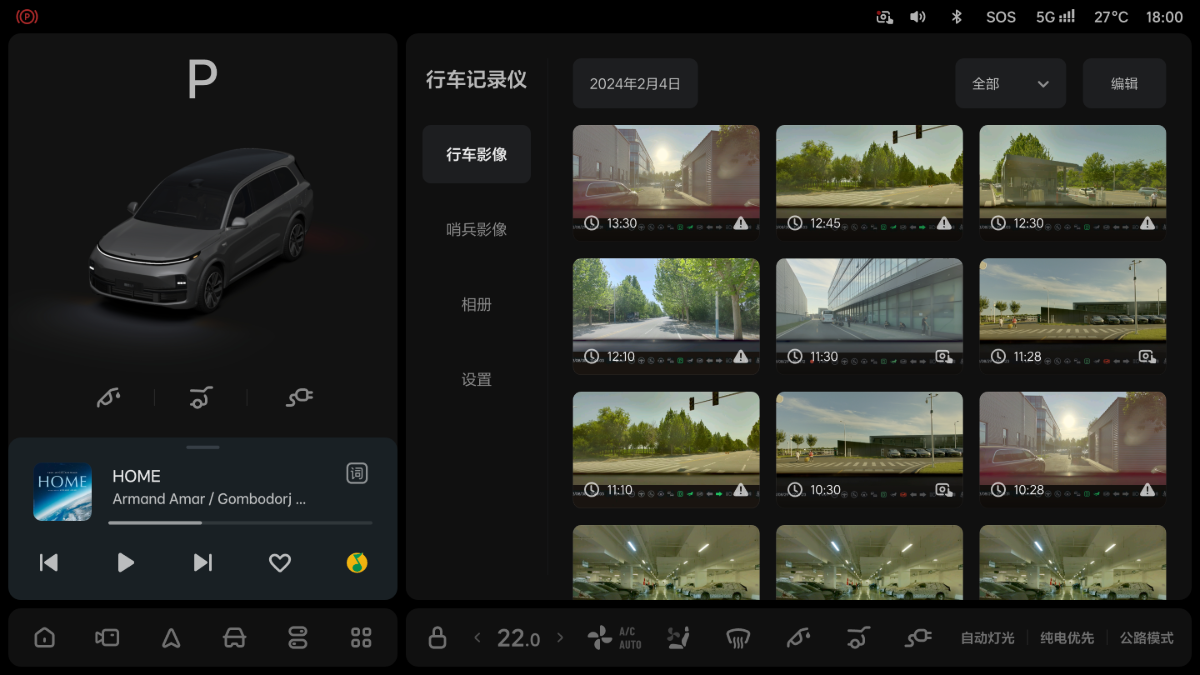
Task: Open the 11:10 recording thumbnail
Action: point(666,449)
